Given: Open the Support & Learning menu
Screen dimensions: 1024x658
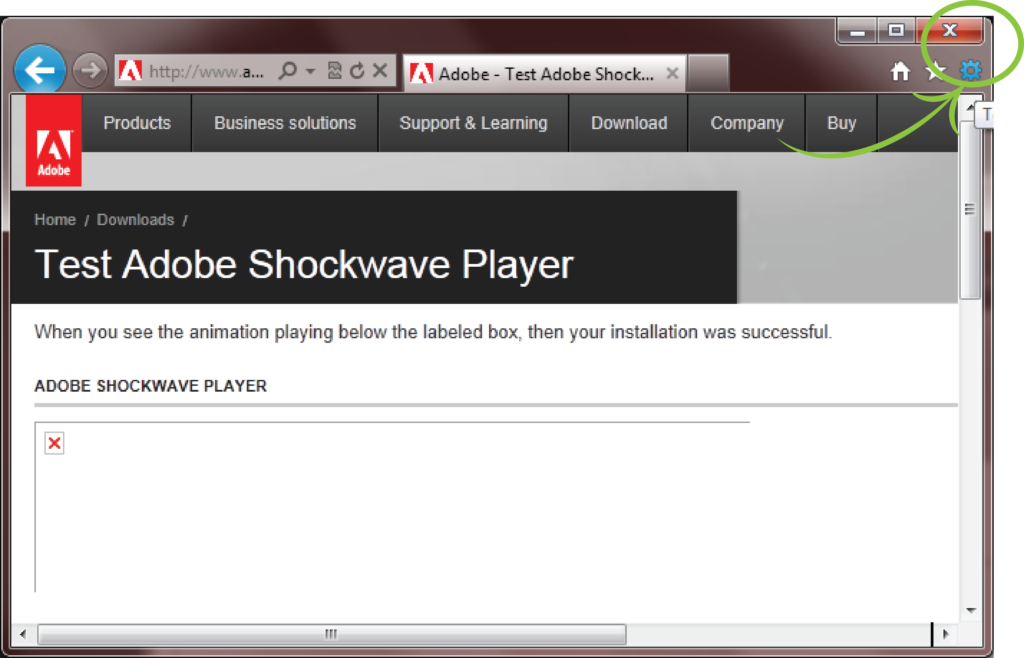Looking at the screenshot, I should (x=473, y=122).
